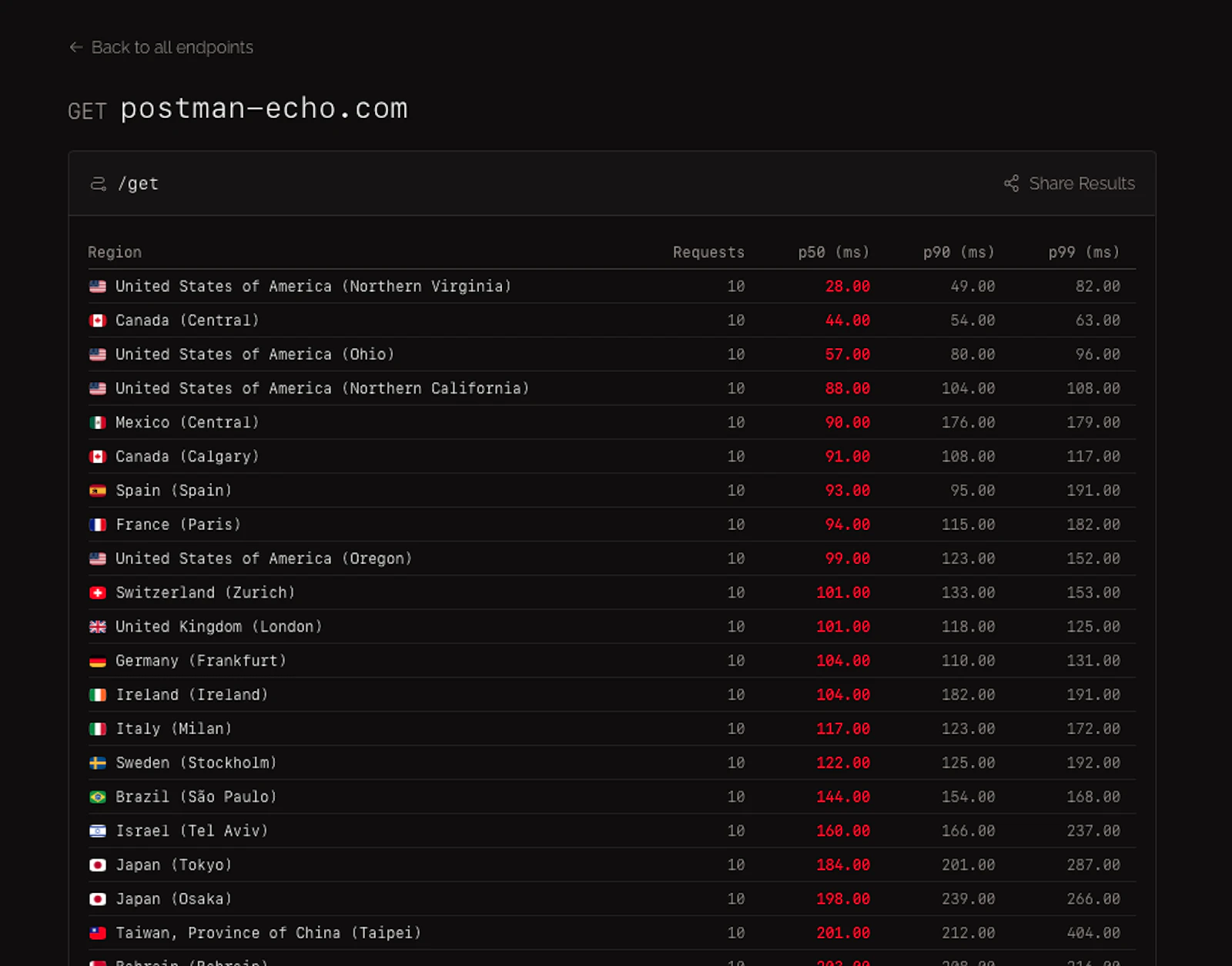Click the Japan flag in the Osaka row
This screenshot has height=966, width=1232.
click(98, 899)
